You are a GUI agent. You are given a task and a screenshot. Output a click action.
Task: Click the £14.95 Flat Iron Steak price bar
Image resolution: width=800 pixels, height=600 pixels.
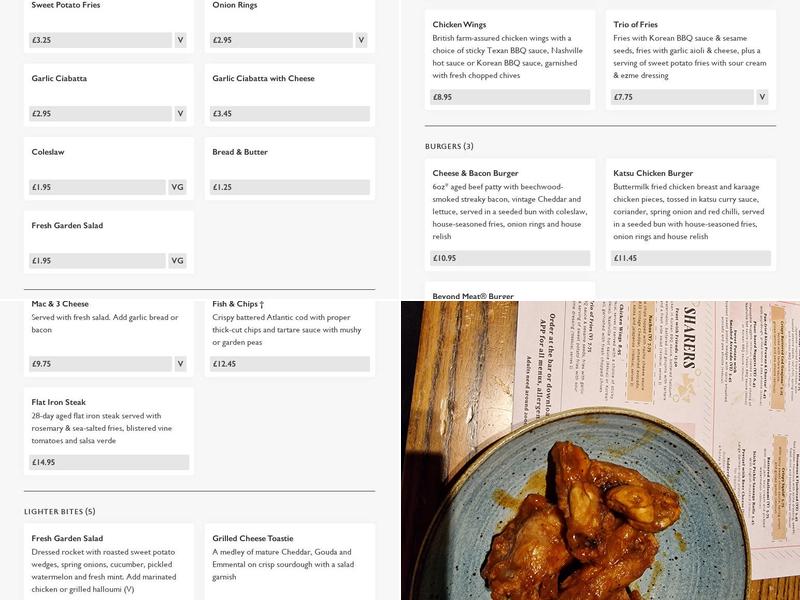click(x=109, y=462)
